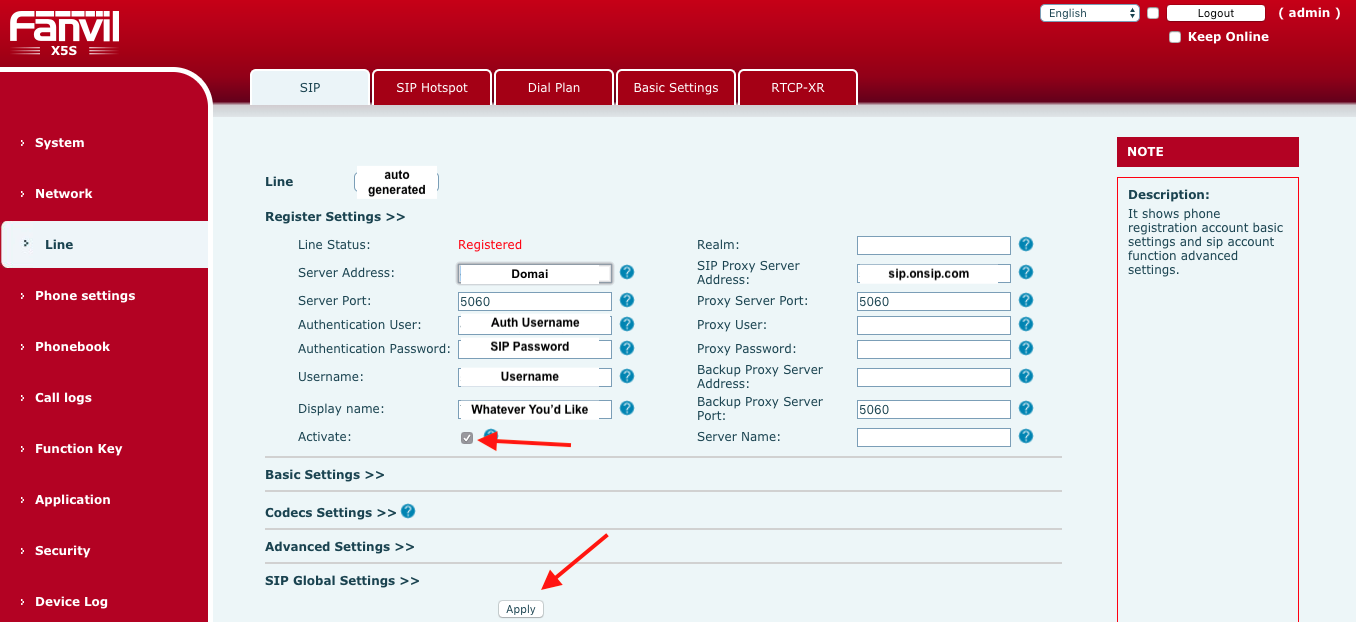Image resolution: width=1356 pixels, height=622 pixels.
Task: Click the Proxy Password input field
Action: click(934, 349)
